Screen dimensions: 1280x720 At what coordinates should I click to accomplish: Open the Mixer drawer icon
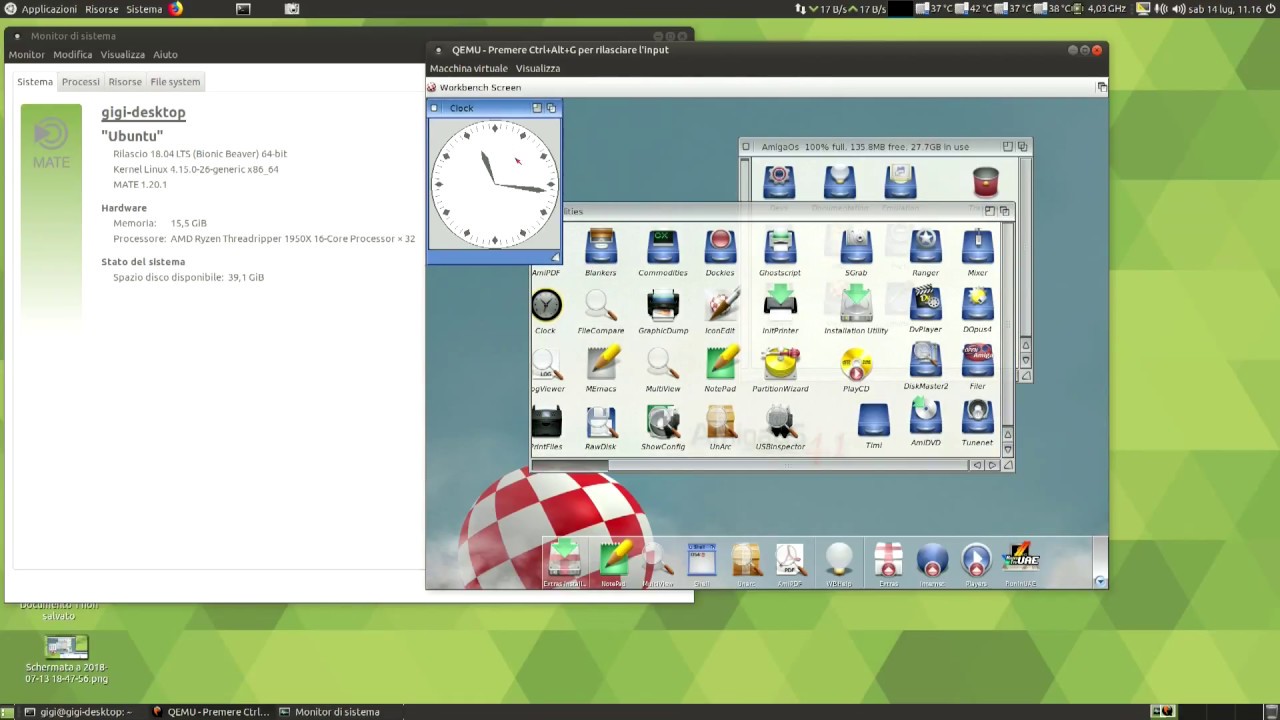tap(977, 247)
